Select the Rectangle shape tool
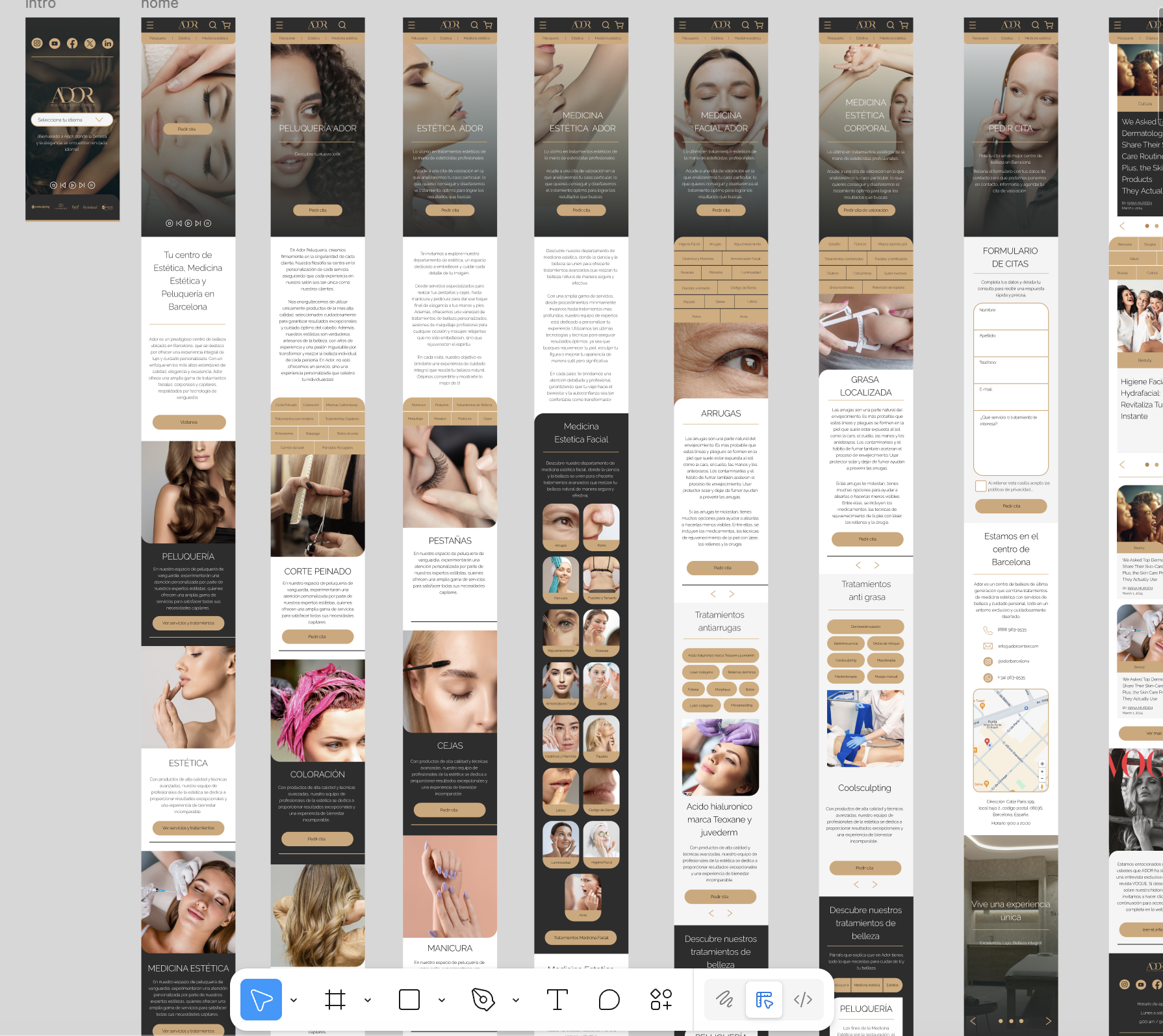The height and width of the screenshot is (1036, 1163). [x=408, y=1000]
